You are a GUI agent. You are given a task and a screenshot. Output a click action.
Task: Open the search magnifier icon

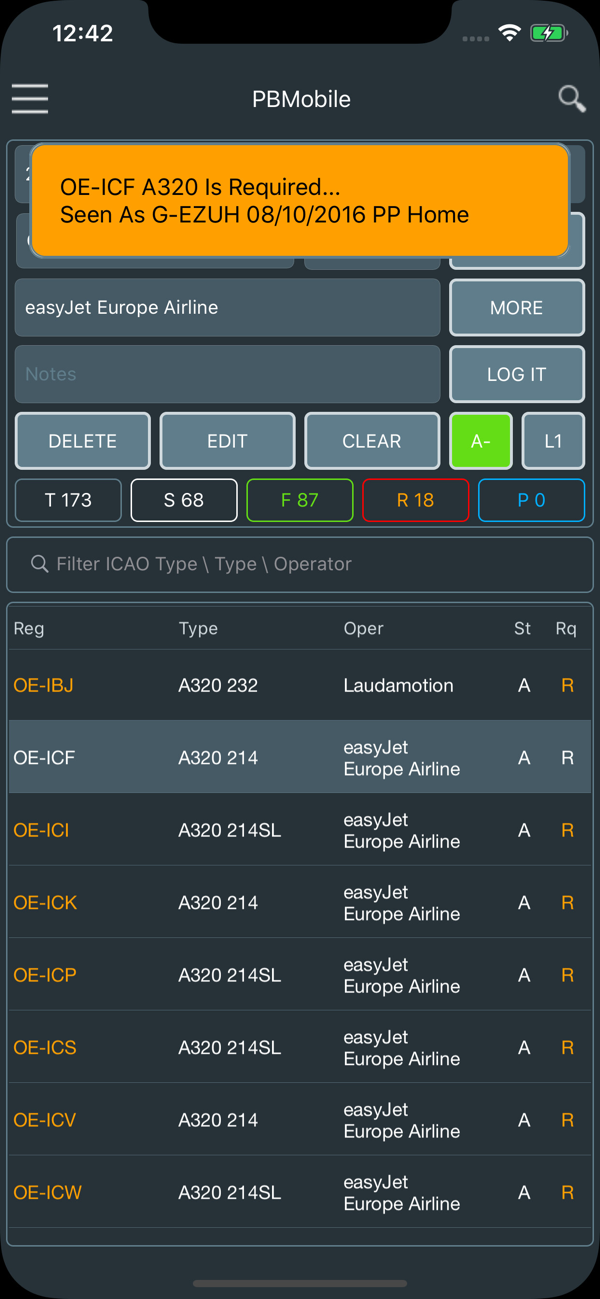click(572, 98)
